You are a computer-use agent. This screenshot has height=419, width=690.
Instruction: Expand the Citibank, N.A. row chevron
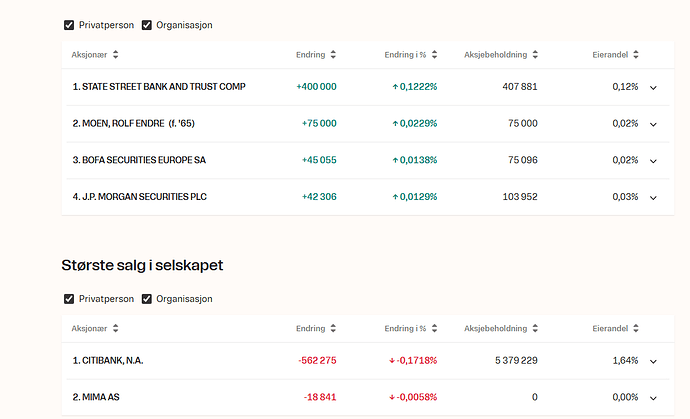coord(653,361)
